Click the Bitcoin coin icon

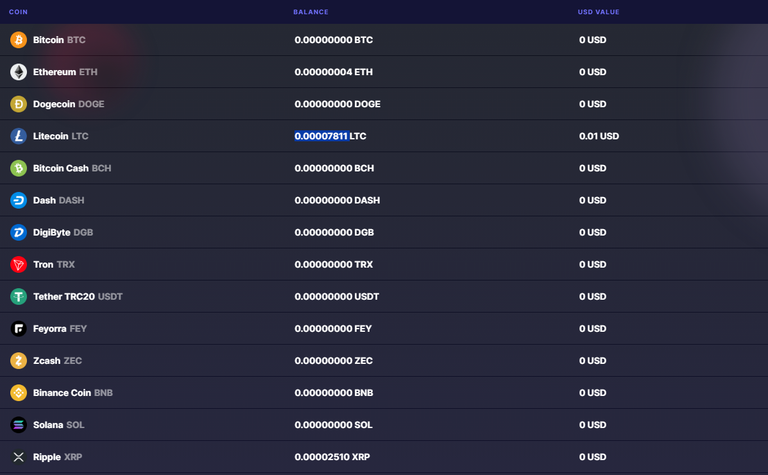pyautogui.click(x=19, y=40)
